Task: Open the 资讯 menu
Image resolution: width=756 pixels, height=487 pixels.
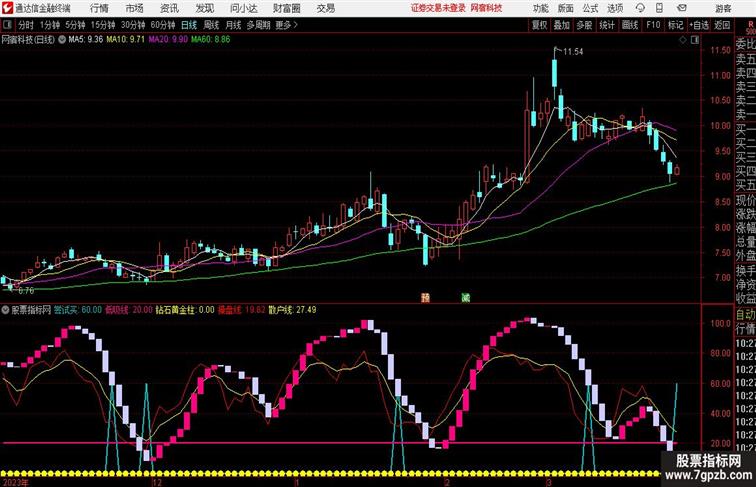Action: pyautogui.click(x=169, y=8)
